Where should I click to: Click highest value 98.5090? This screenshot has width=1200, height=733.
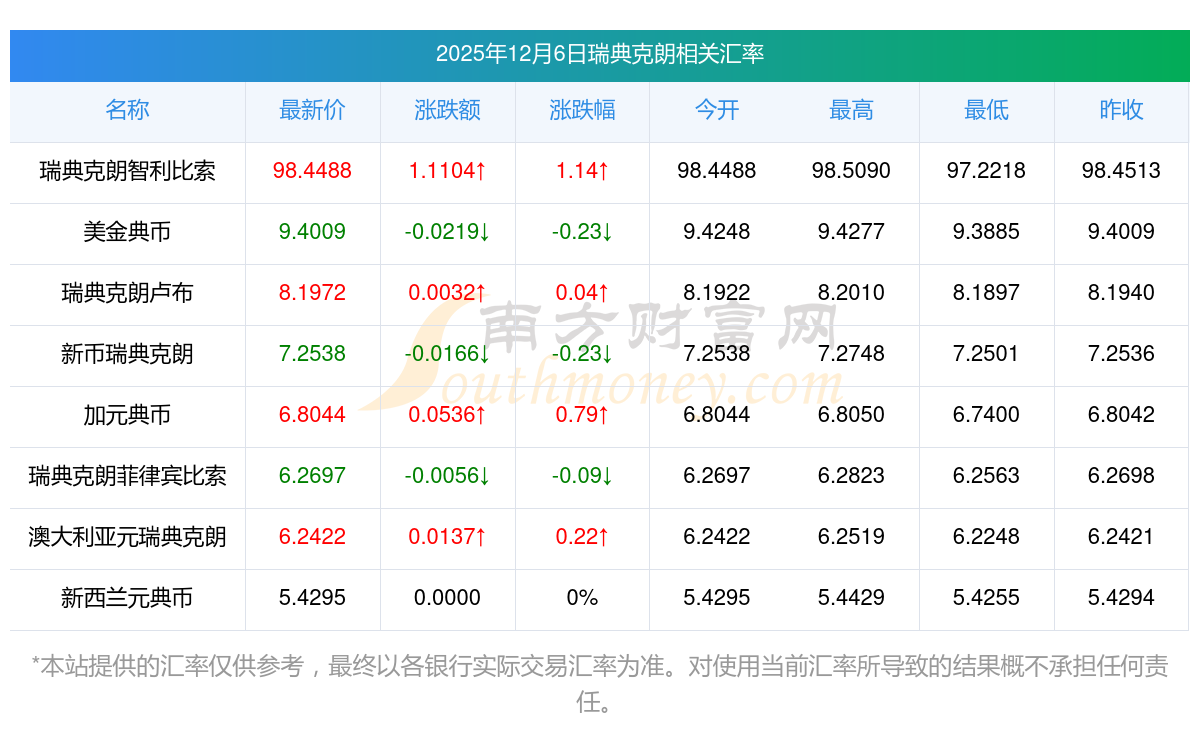[851, 171]
